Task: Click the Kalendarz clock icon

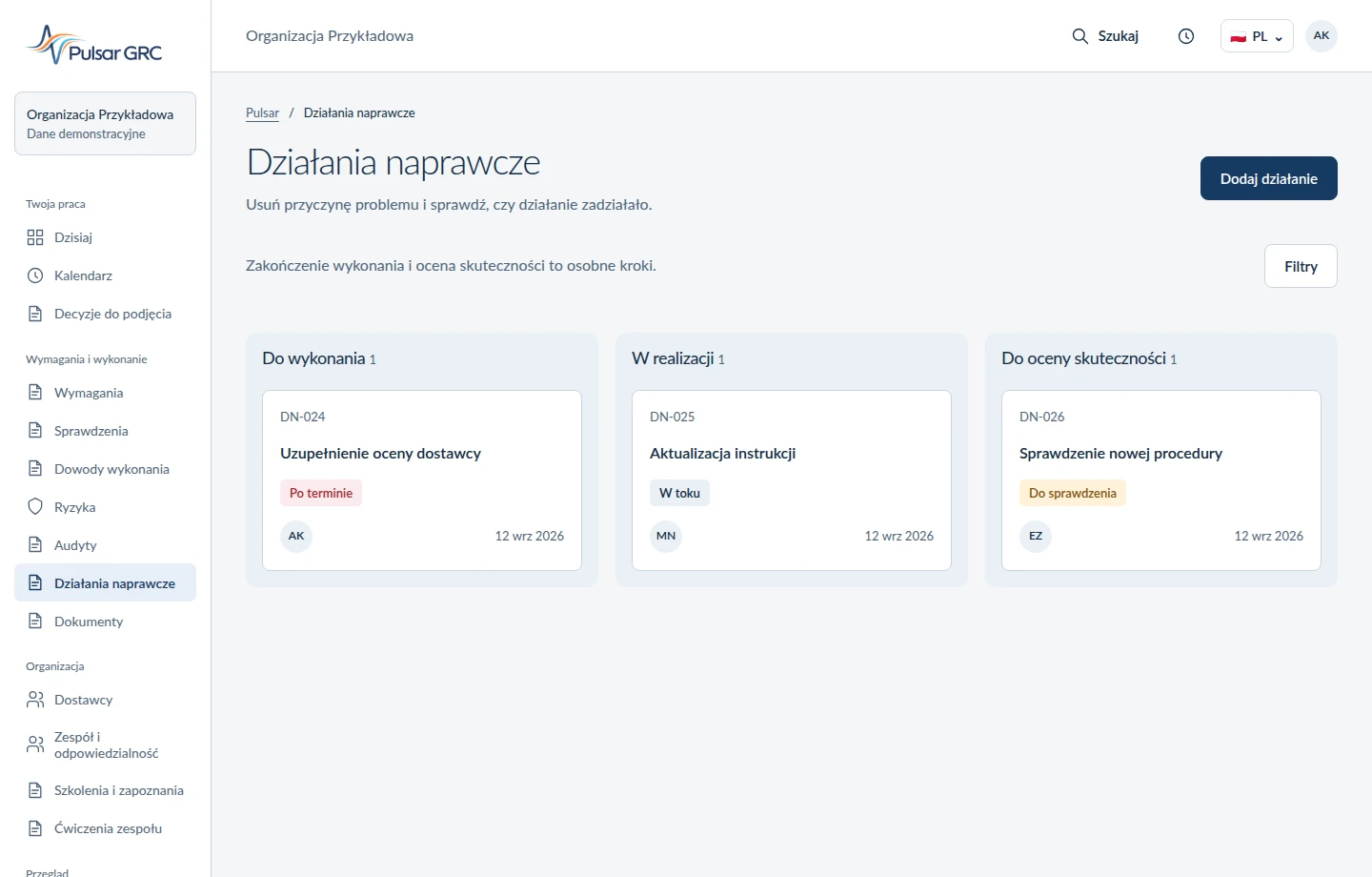Action: [x=35, y=275]
